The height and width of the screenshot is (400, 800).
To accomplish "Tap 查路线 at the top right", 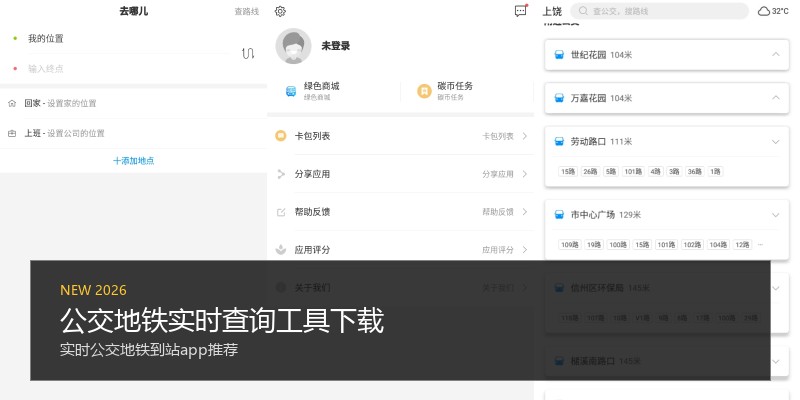I will tap(246, 11).
